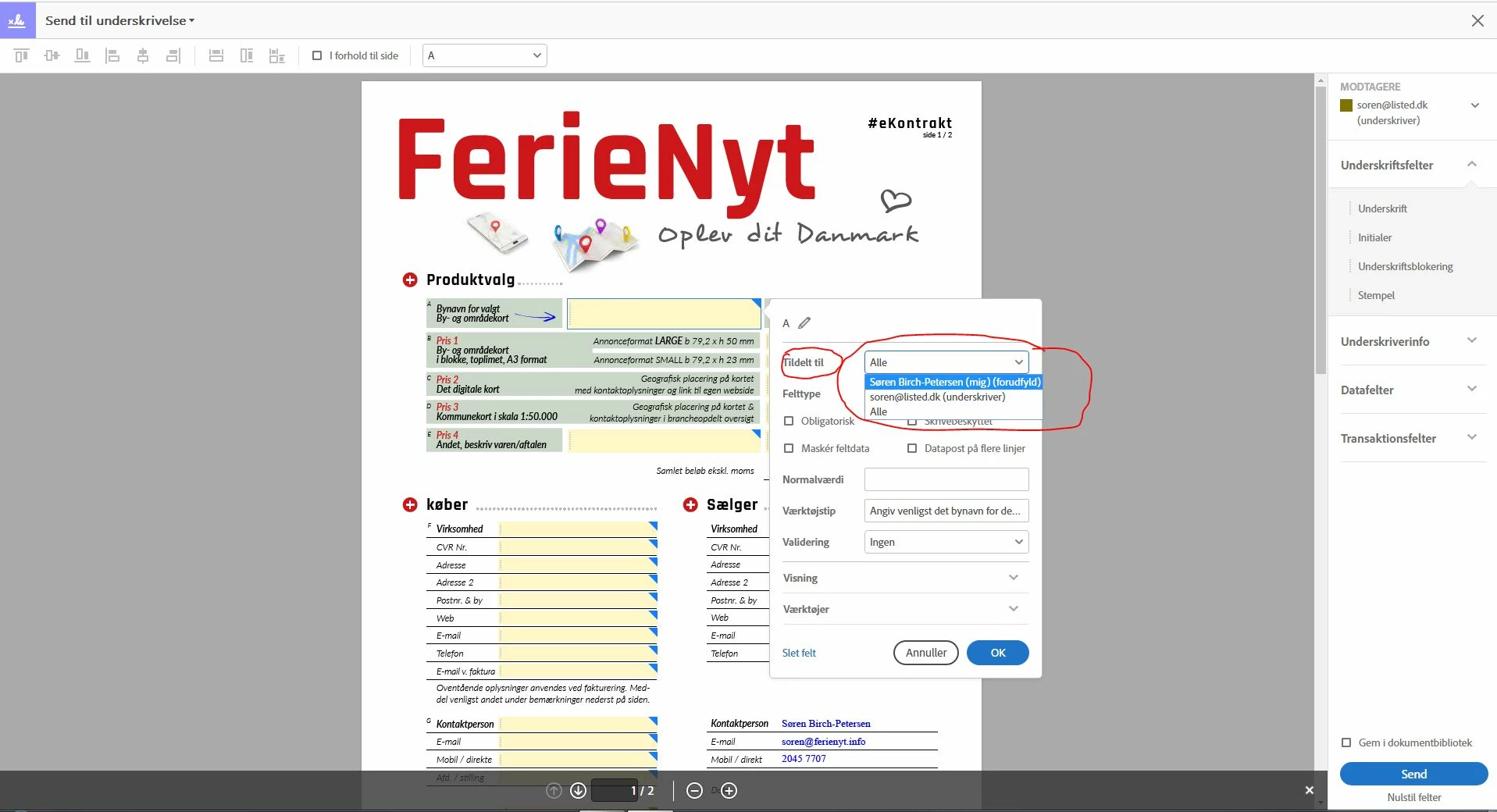1497x812 pixels.
Task: Choose the Underskriftsblokering field type
Action: (1405, 266)
